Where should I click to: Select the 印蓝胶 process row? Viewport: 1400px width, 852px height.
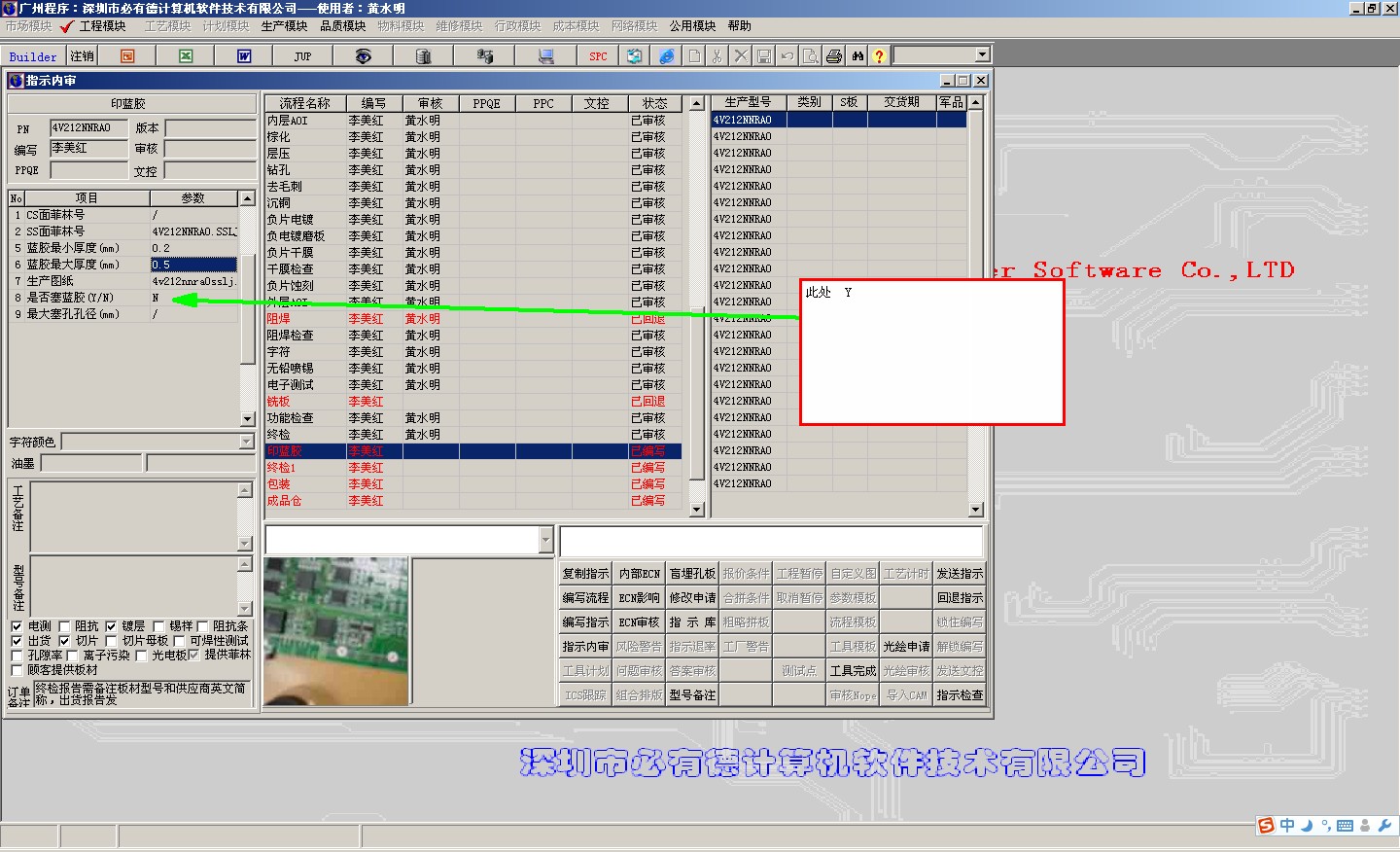tap(472, 451)
